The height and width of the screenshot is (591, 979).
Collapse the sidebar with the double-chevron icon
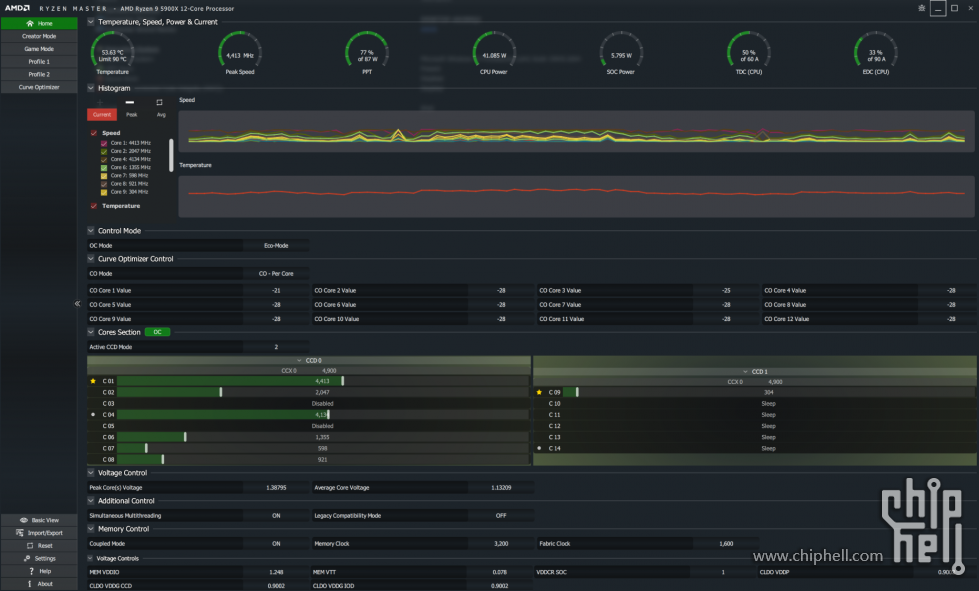point(77,304)
